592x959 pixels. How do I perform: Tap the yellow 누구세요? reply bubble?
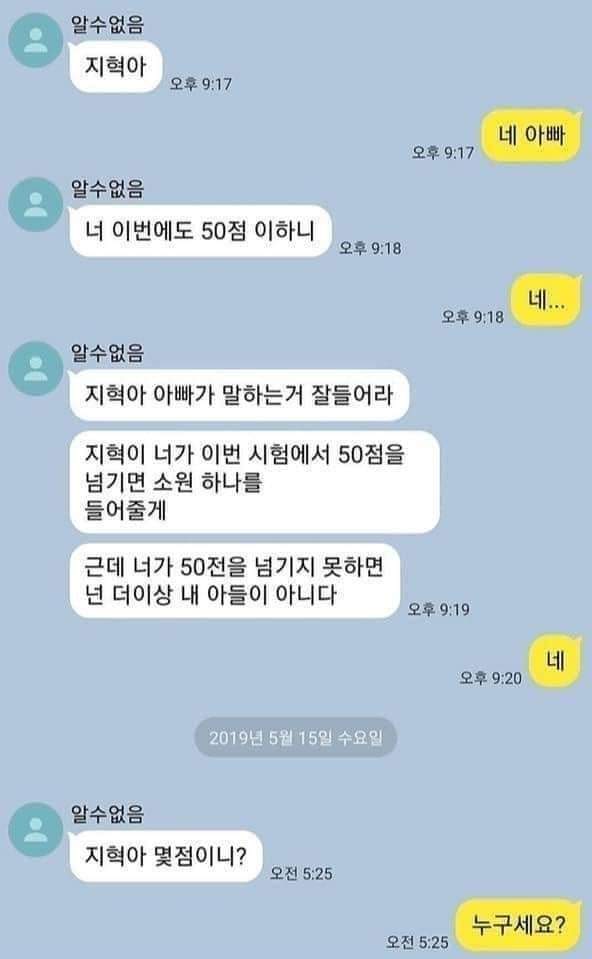click(519, 924)
